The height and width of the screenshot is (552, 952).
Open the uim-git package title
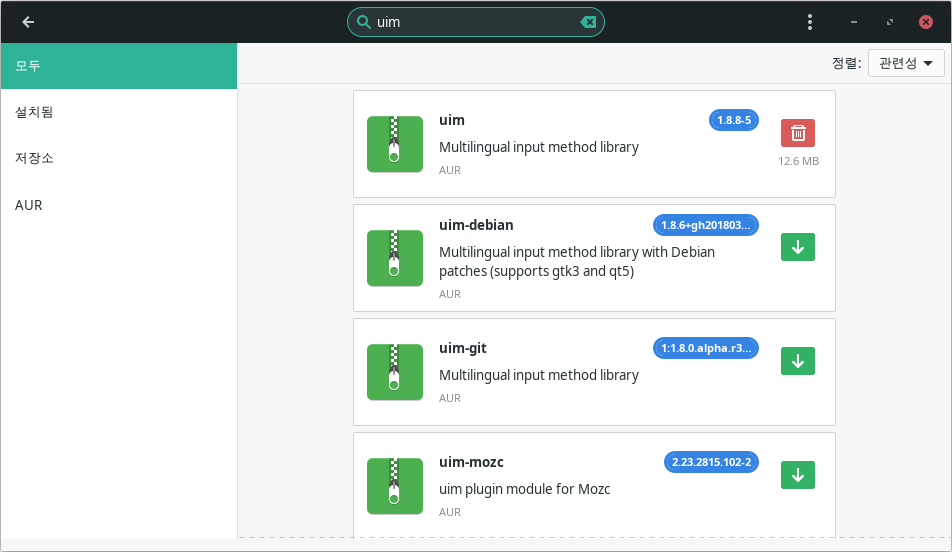pyautogui.click(x=463, y=348)
